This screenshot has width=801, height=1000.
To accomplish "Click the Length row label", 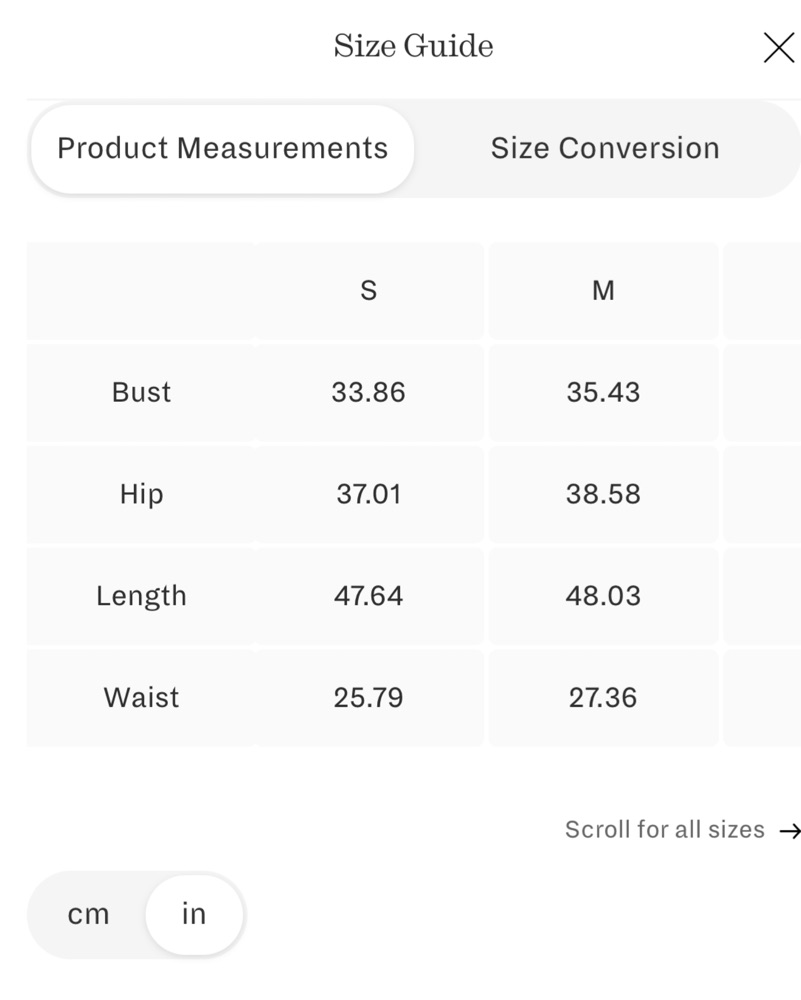I will coord(141,596).
